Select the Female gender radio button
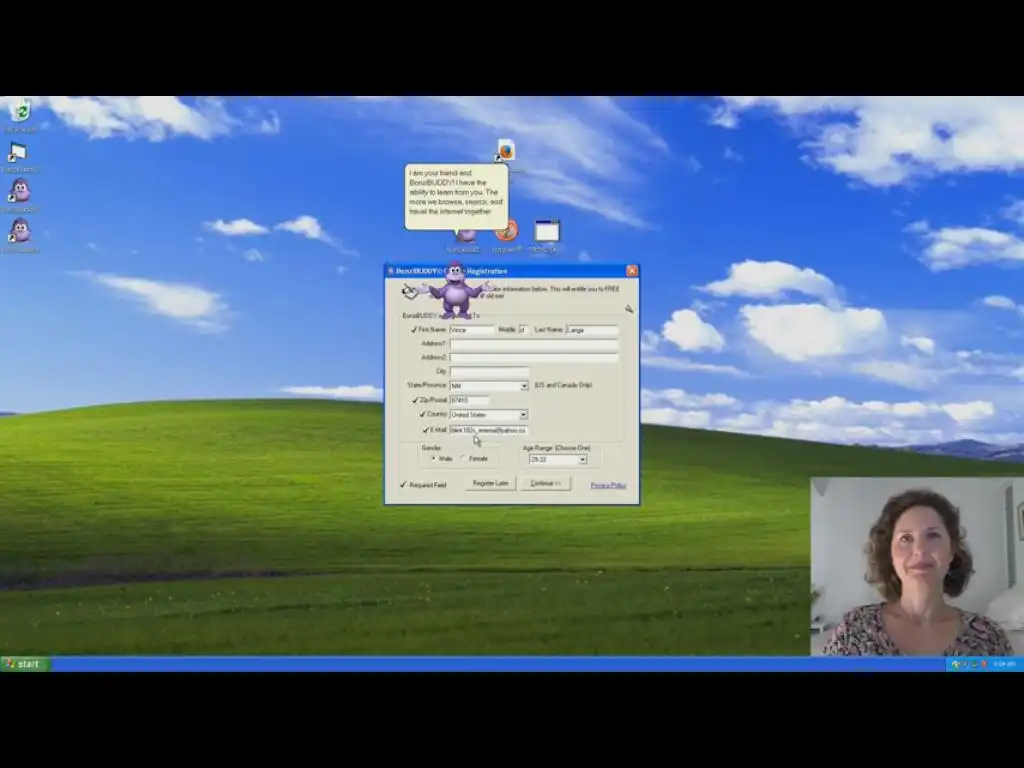The image size is (1024, 768). click(x=463, y=459)
